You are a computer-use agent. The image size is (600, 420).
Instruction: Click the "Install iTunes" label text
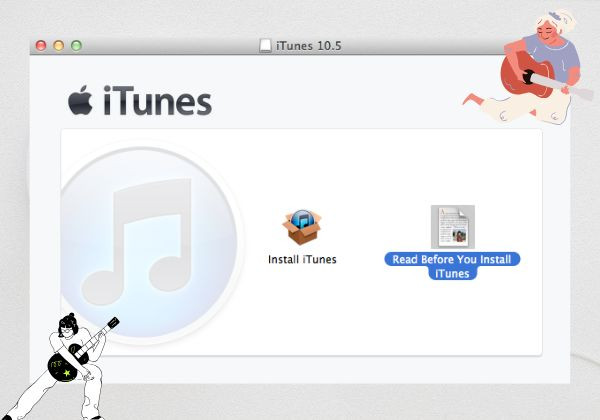[x=302, y=259]
